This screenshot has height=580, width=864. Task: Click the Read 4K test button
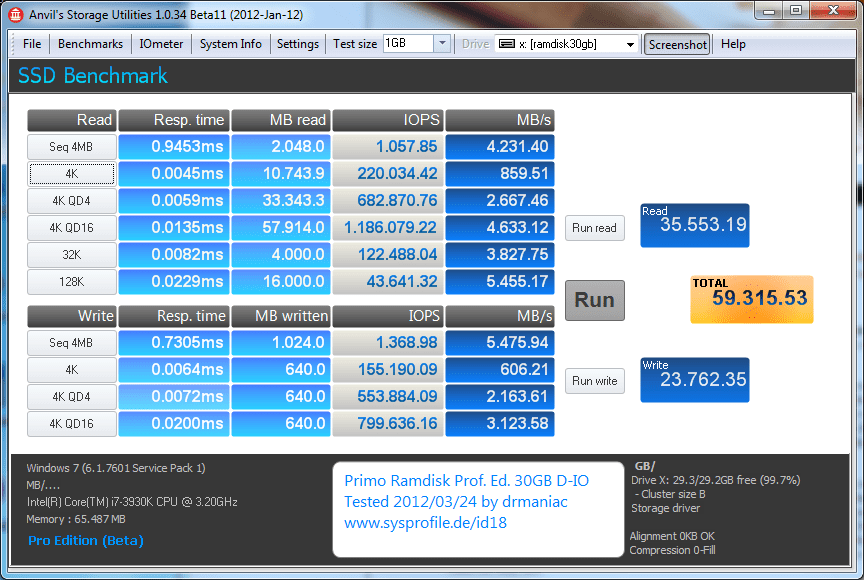[72, 174]
